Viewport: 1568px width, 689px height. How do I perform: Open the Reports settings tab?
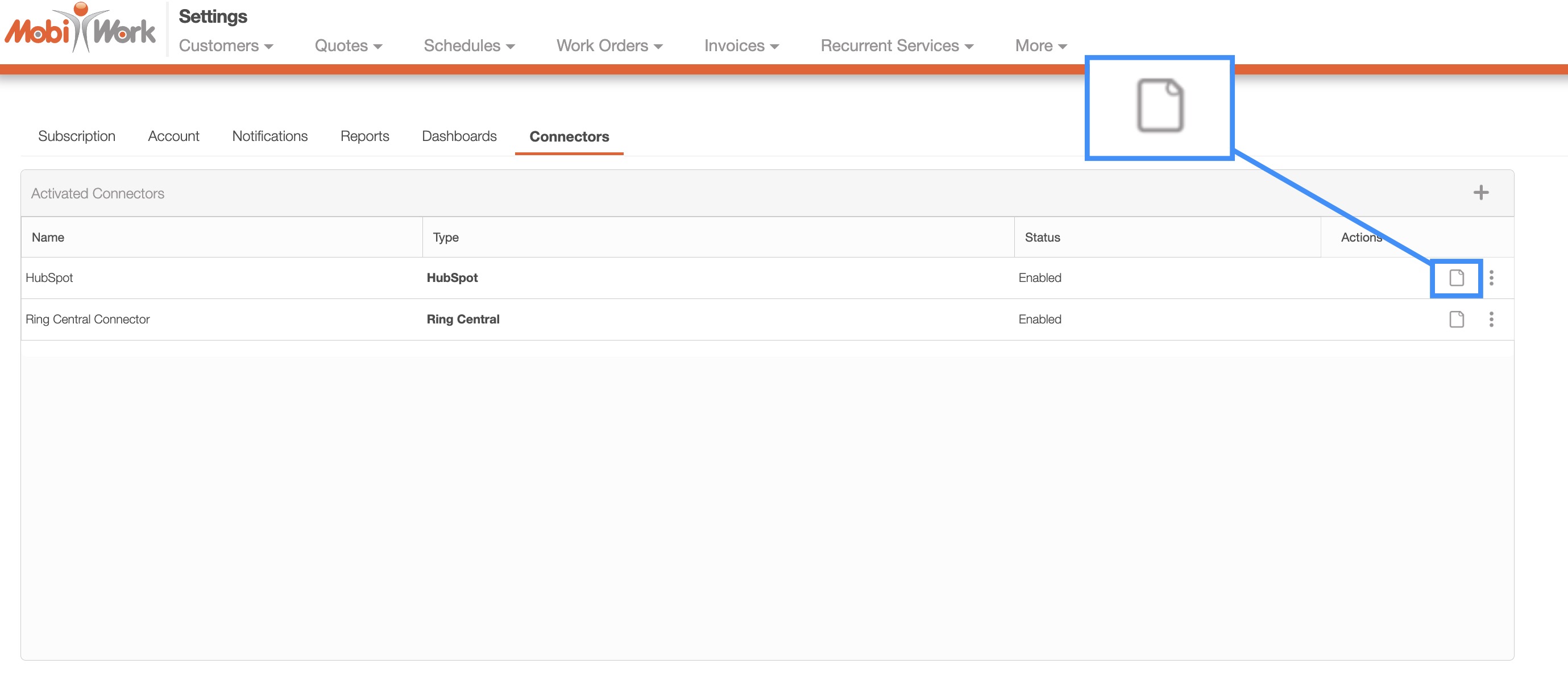[x=364, y=136]
